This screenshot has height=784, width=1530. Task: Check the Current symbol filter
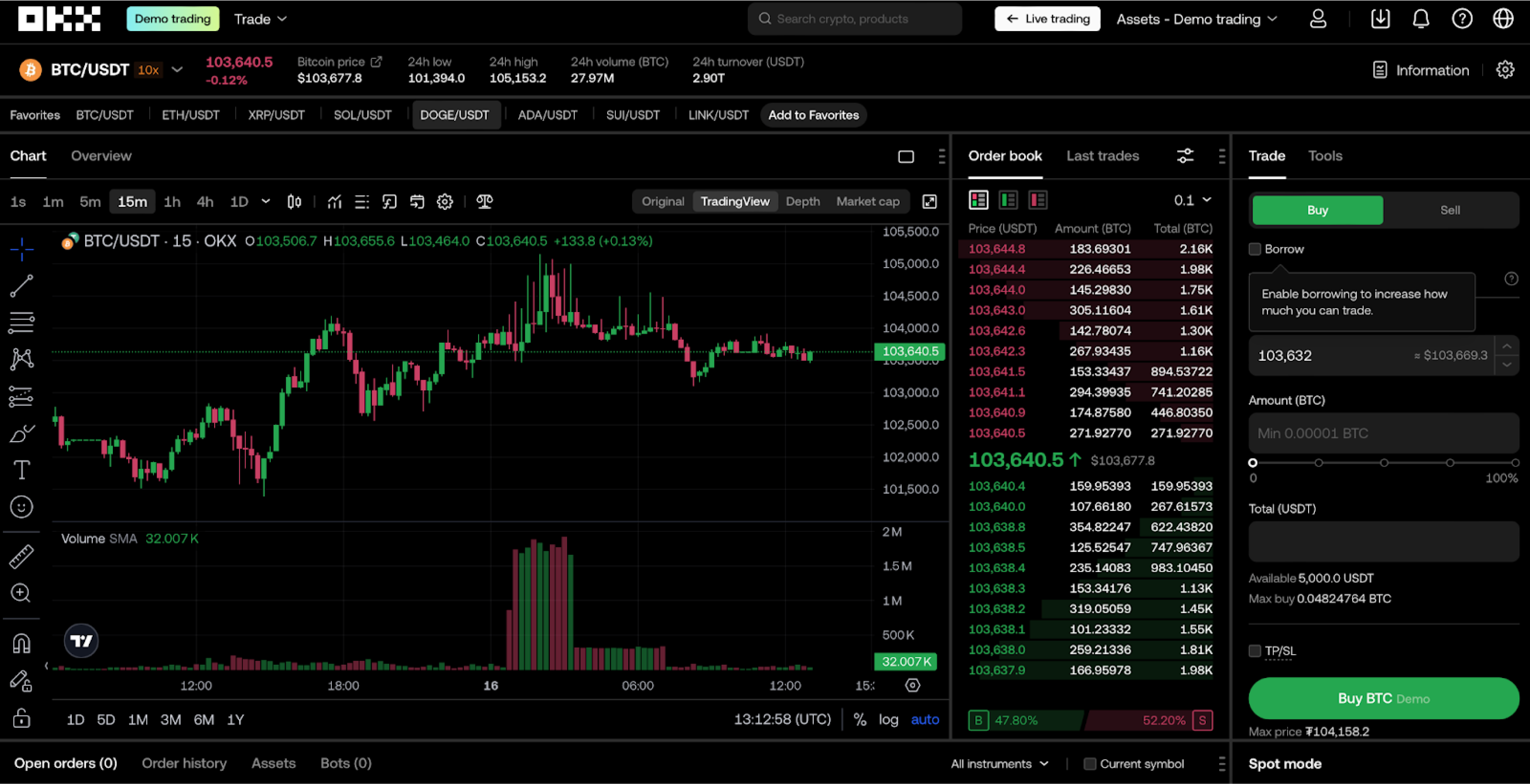tap(1089, 764)
